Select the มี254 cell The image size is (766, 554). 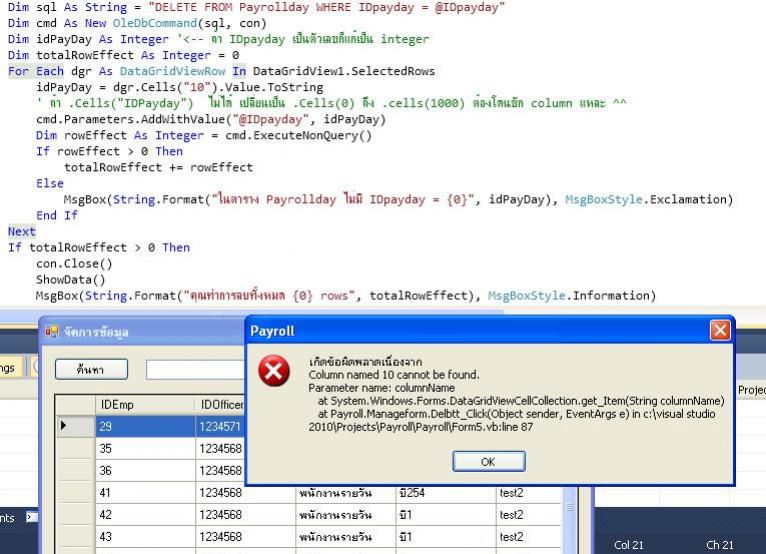[x=446, y=492]
